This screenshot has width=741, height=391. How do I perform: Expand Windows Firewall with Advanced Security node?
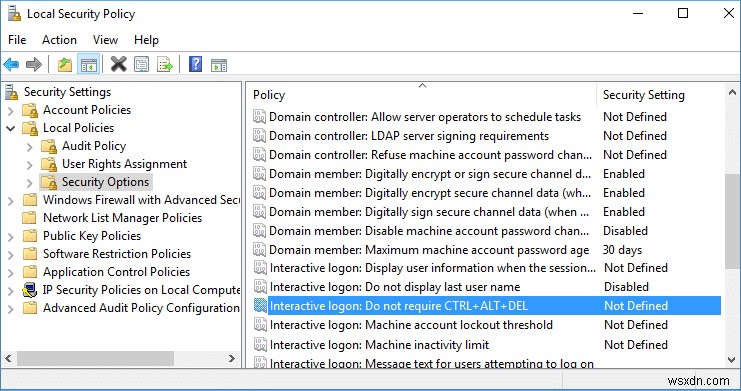(x=11, y=200)
